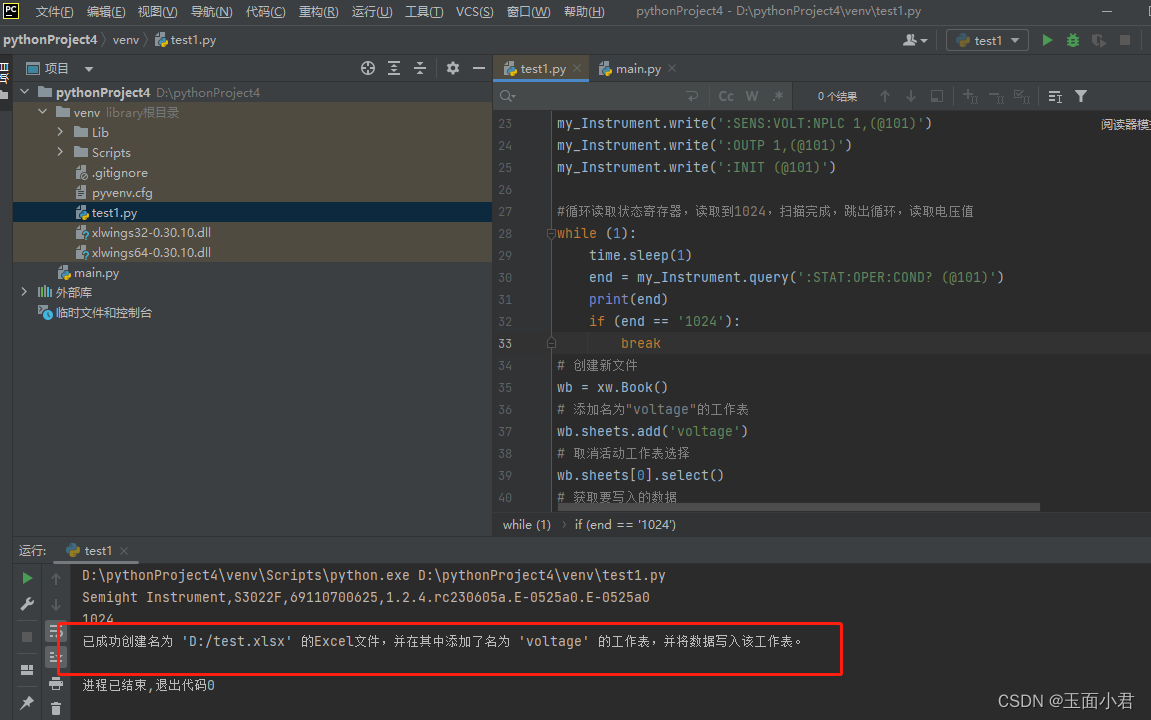Print the console output
This screenshot has height=720, width=1151.
tap(56, 684)
